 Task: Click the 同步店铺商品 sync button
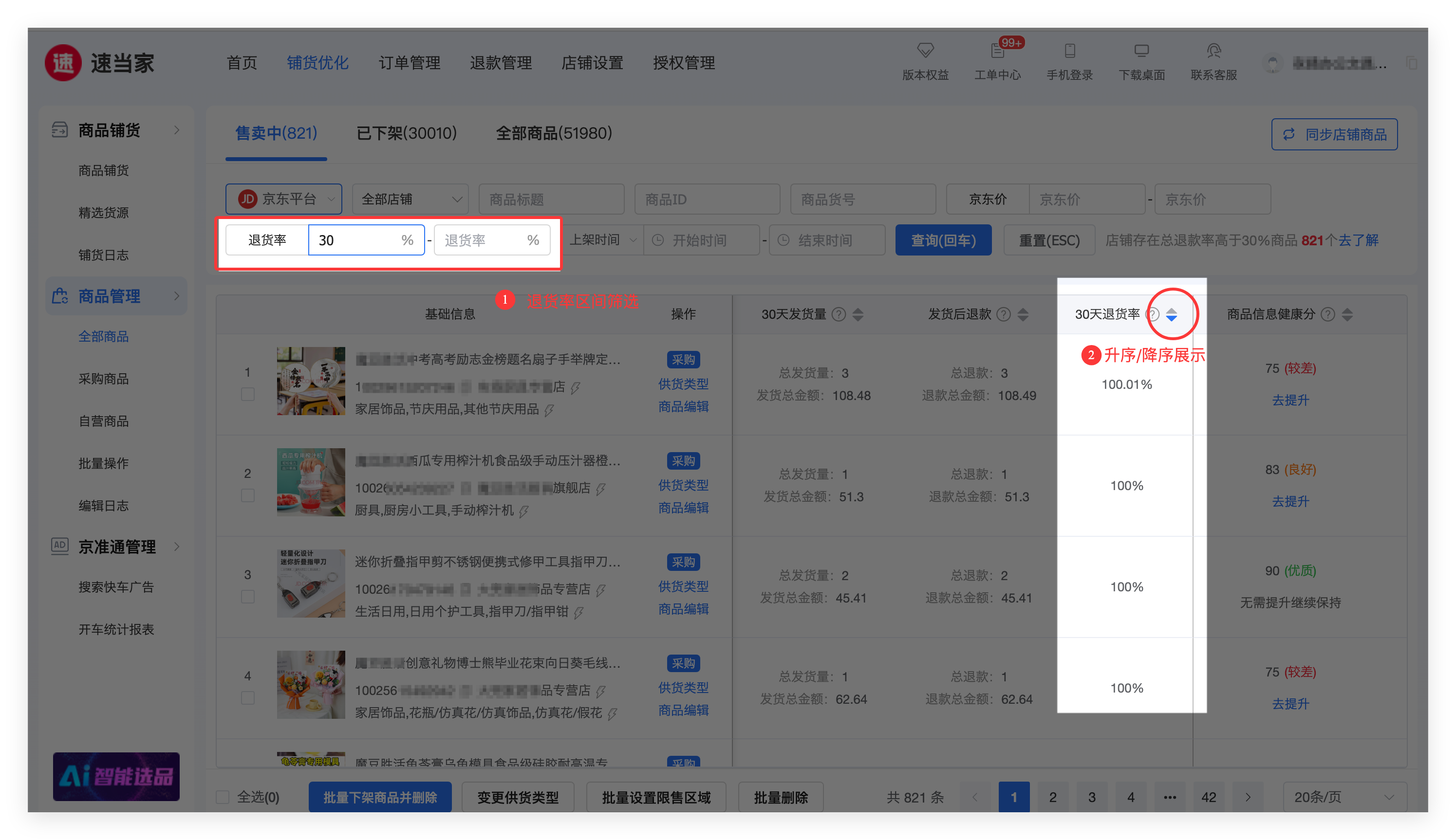pos(1334,134)
